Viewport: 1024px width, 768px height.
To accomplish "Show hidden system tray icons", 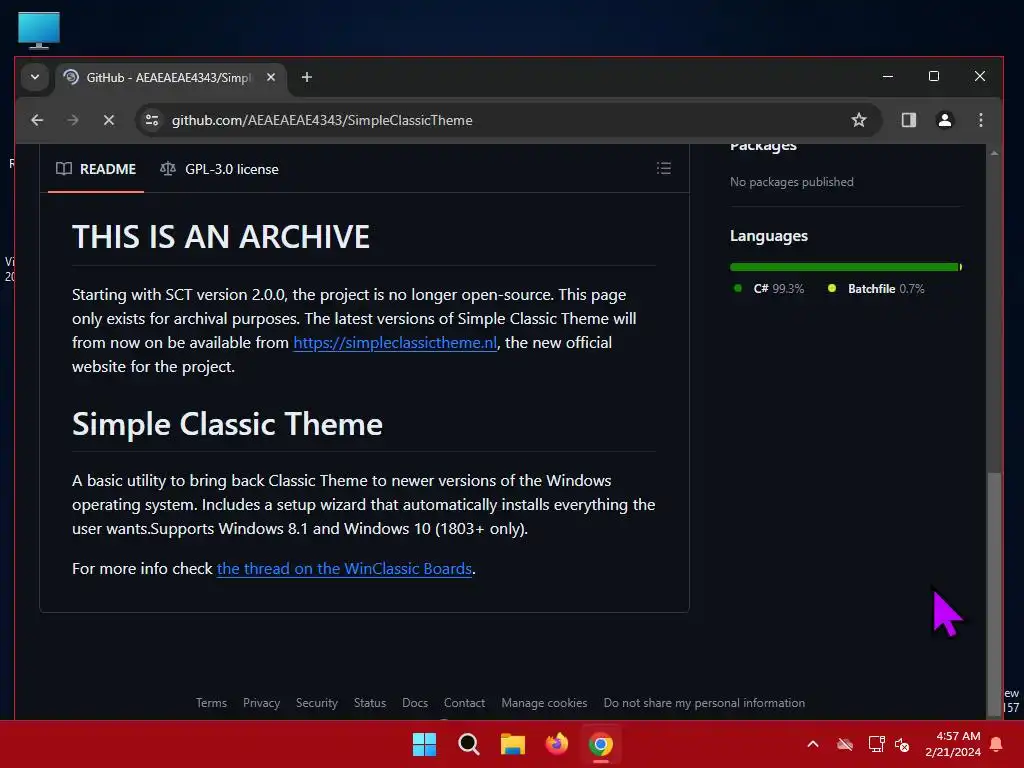I will click(813, 744).
